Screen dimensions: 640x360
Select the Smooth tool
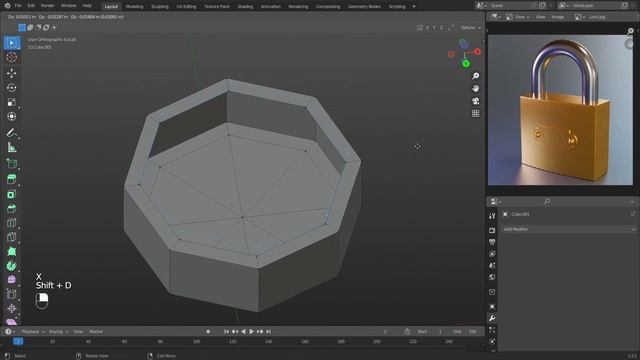pos(12,280)
